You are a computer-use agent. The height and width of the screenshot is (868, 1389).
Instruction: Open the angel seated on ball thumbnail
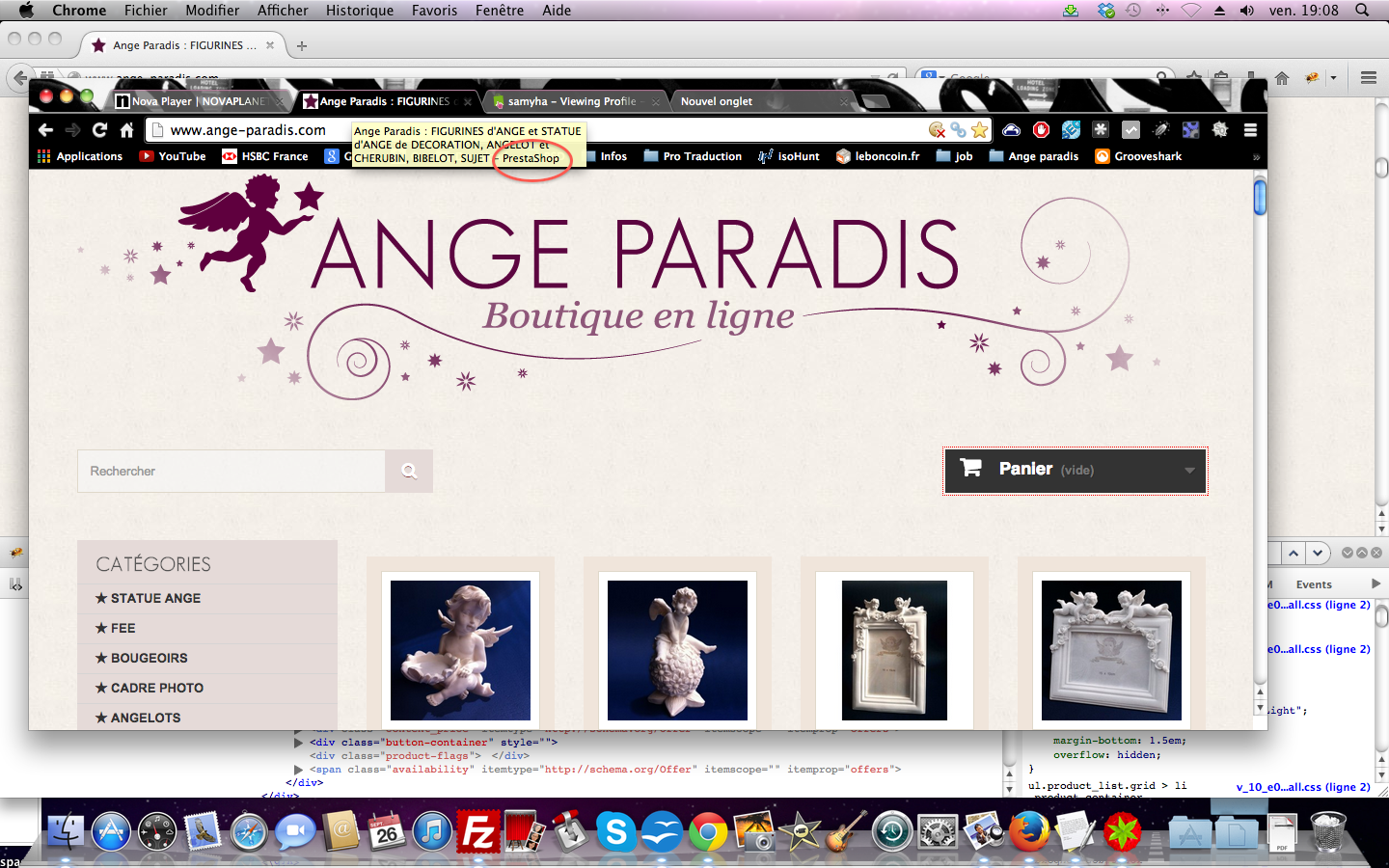(677, 650)
